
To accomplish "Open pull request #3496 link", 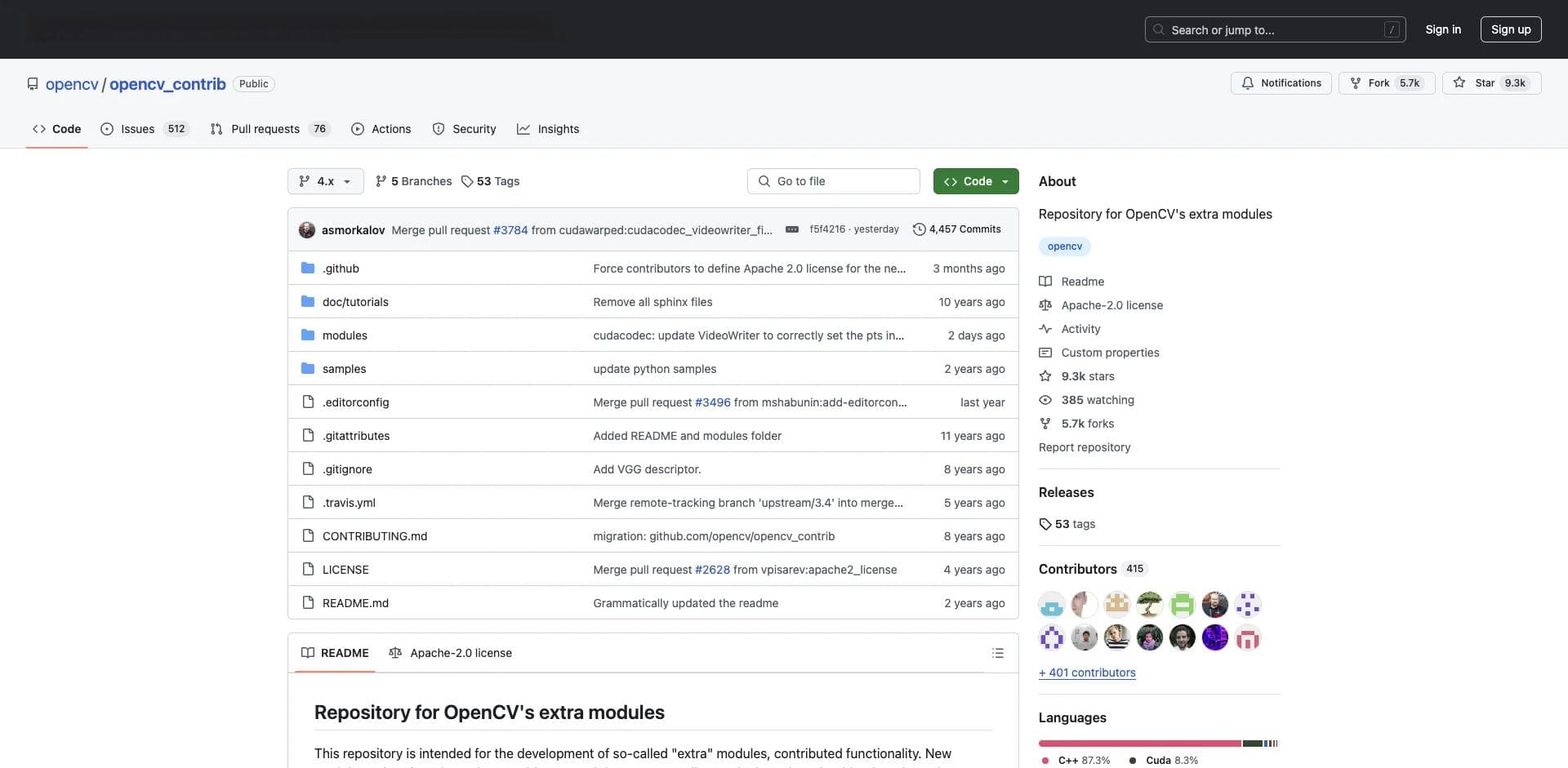I will point(712,402).
